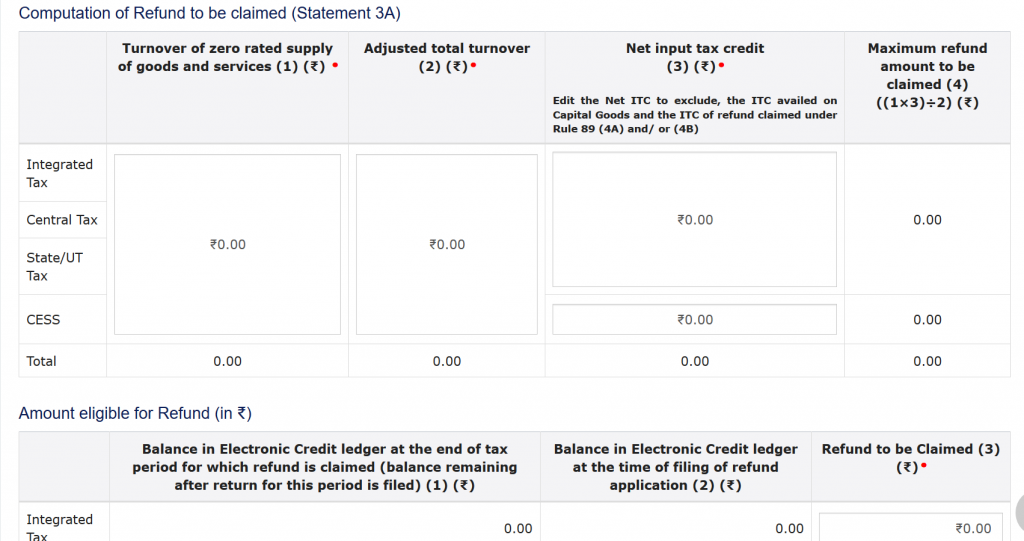This screenshot has height=541, width=1024.
Task: Click CESS maximum refund amount 0.00
Action: click(927, 320)
